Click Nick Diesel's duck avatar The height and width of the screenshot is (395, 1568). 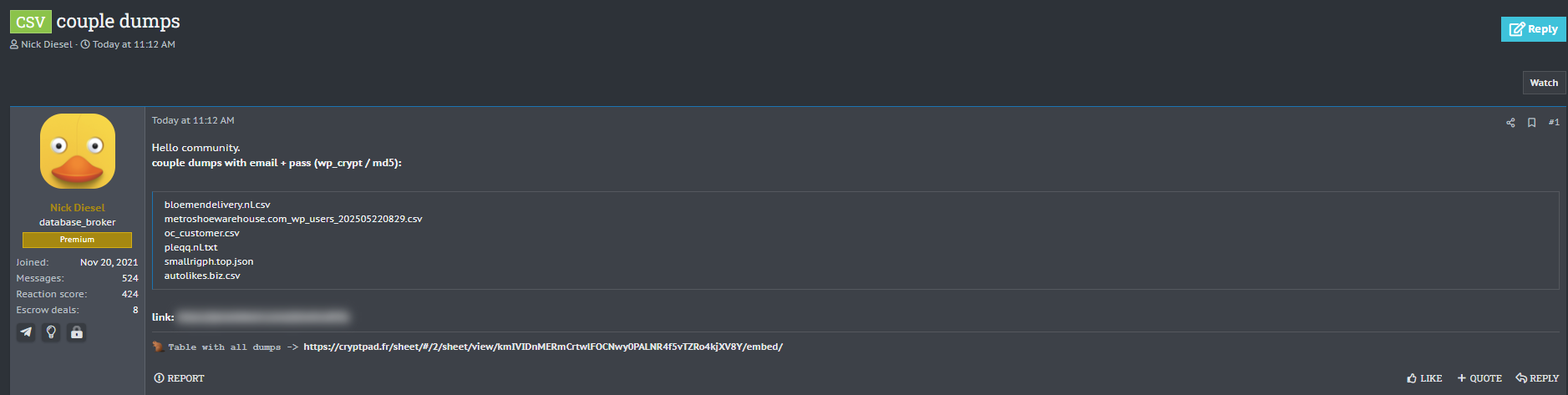click(x=78, y=151)
